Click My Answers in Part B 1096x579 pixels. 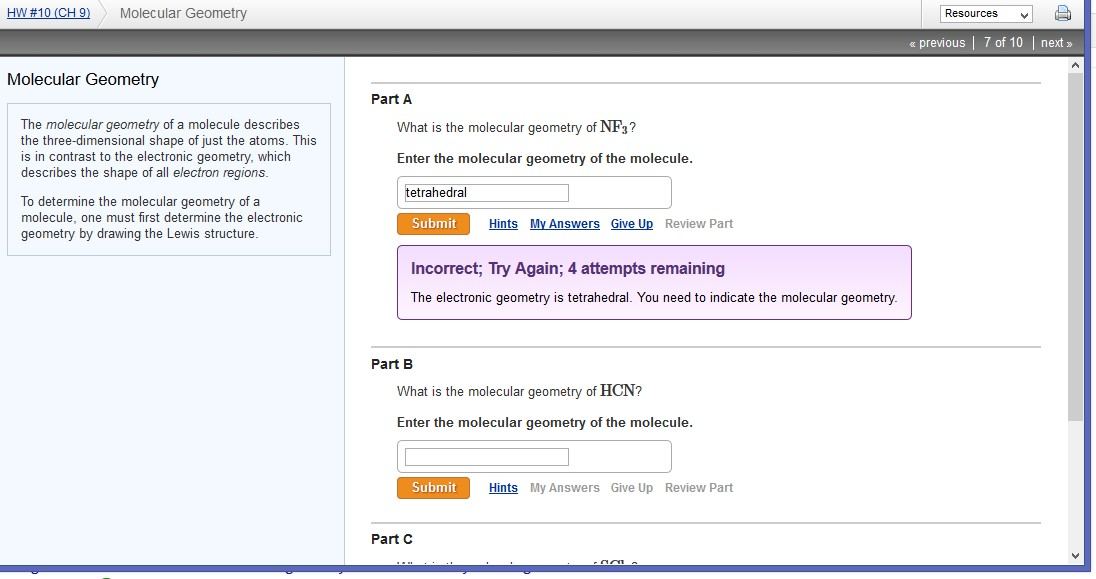pos(564,488)
